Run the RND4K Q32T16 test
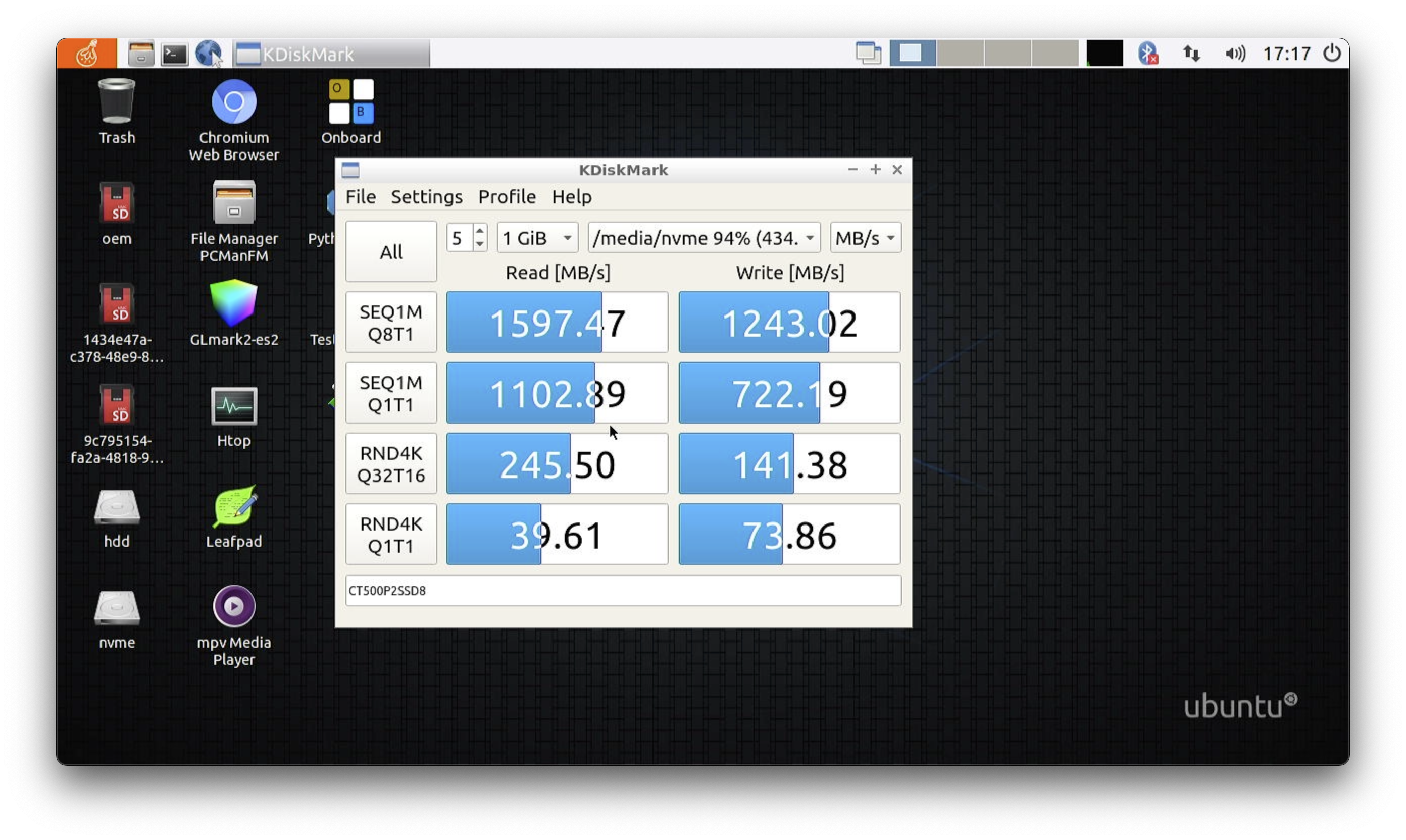The image size is (1406, 840). click(391, 463)
